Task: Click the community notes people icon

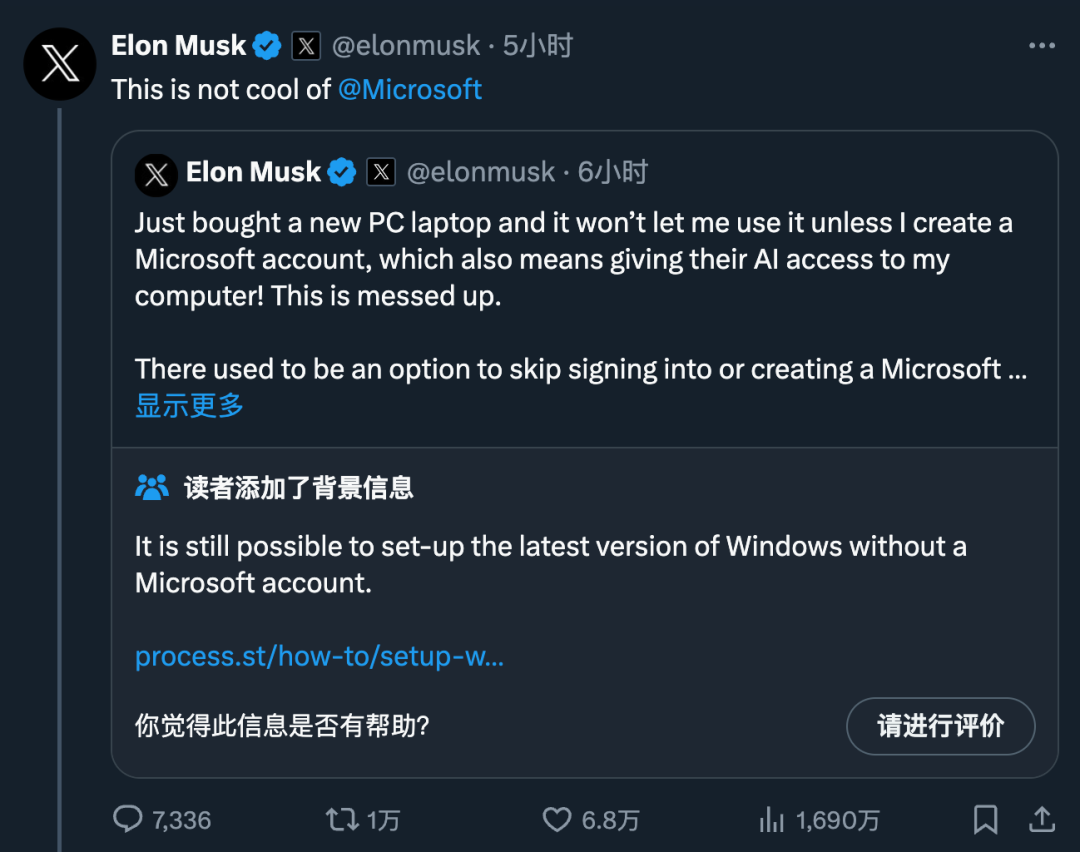Action: click(152, 487)
